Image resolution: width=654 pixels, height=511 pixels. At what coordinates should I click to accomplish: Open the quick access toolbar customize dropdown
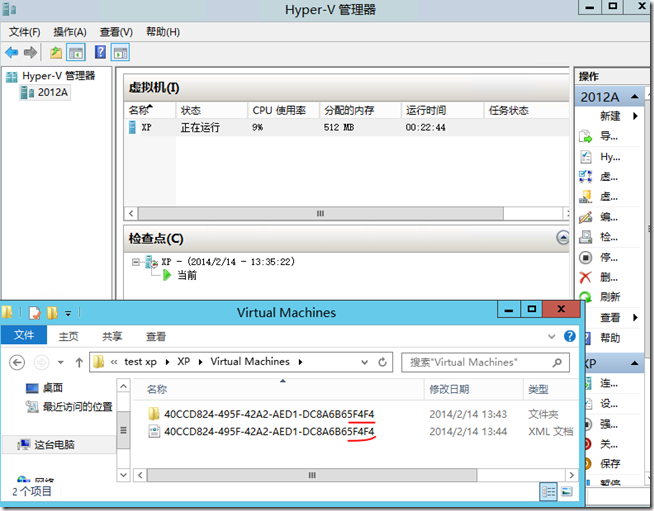[x=68, y=313]
